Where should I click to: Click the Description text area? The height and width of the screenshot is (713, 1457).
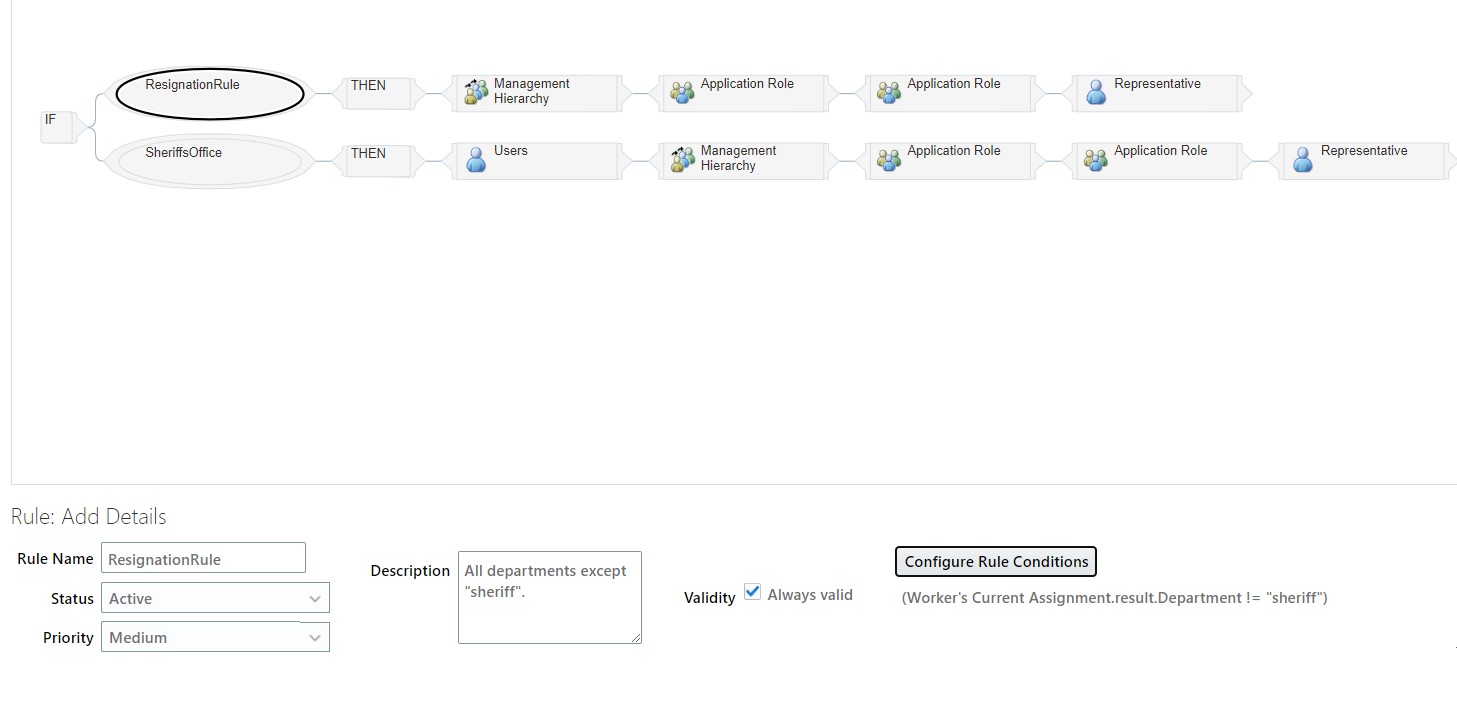point(549,597)
